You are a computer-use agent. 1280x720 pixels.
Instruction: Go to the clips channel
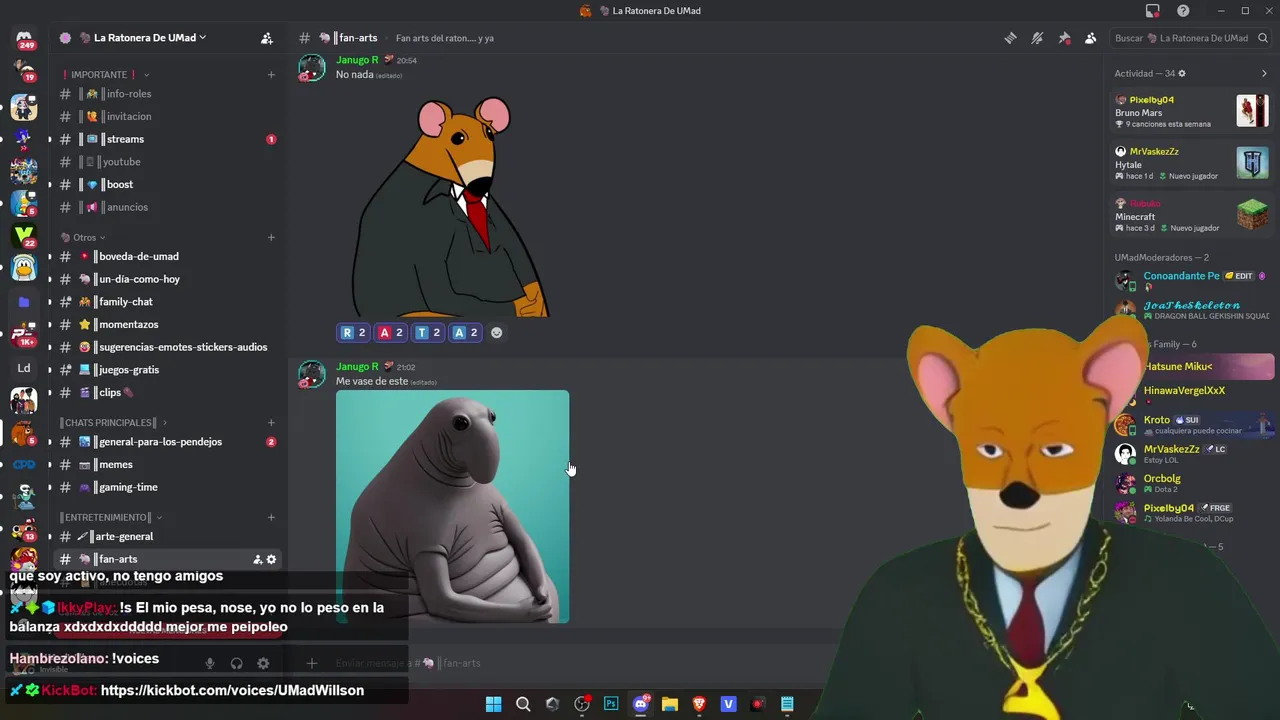[167, 393]
